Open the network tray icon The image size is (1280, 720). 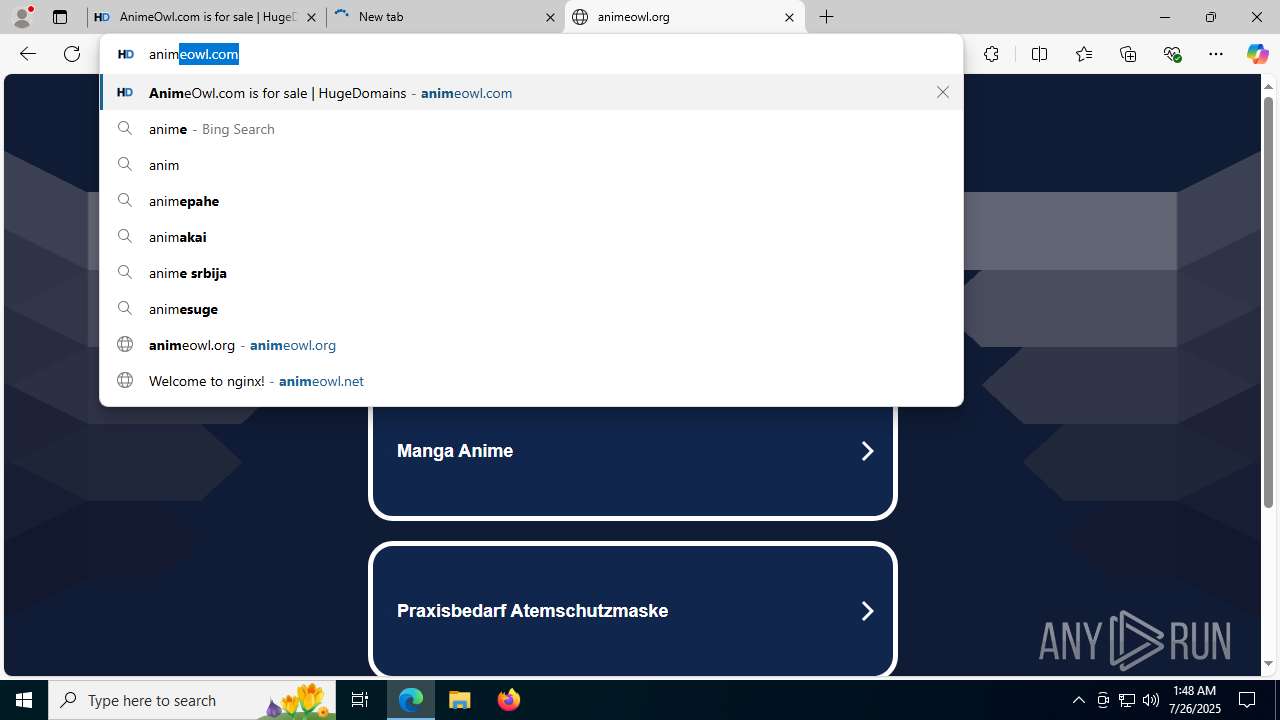click(x=1126, y=700)
